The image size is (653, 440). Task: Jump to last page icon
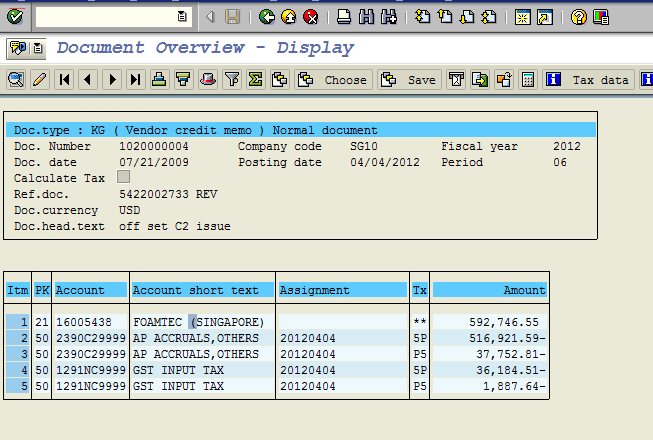(489, 17)
